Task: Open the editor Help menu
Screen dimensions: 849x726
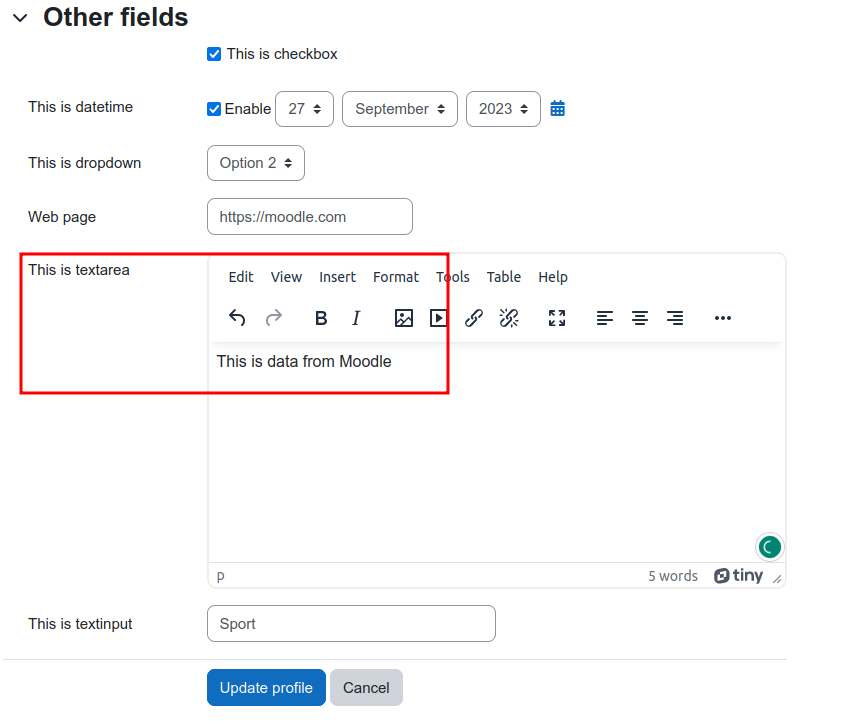Action: pyautogui.click(x=553, y=277)
